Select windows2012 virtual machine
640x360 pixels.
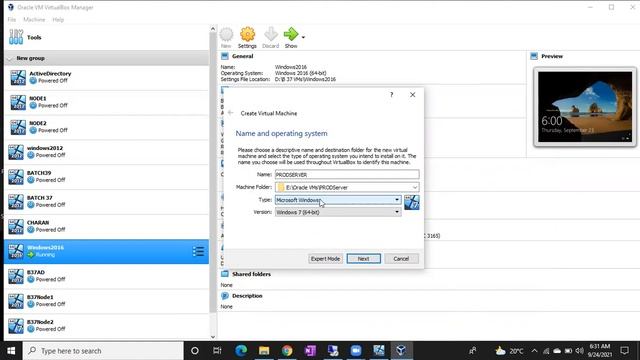[x=106, y=152]
